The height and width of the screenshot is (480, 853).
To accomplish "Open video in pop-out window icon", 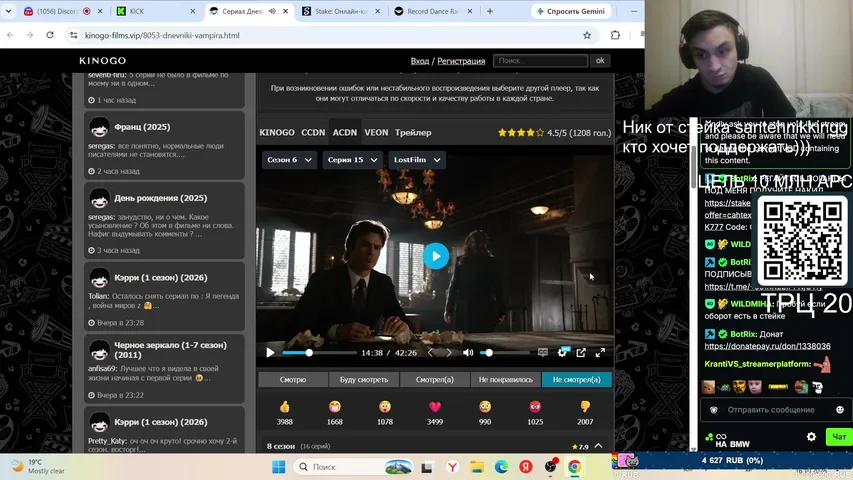I will tap(581, 353).
